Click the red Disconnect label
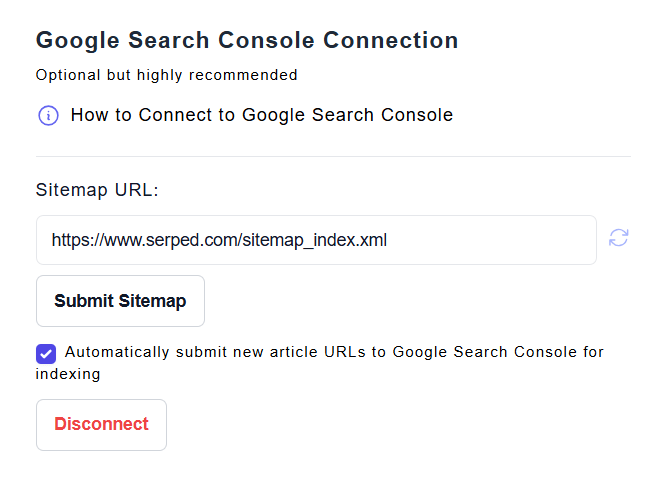The height and width of the screenshot is (480, 652). click(101, 425)
